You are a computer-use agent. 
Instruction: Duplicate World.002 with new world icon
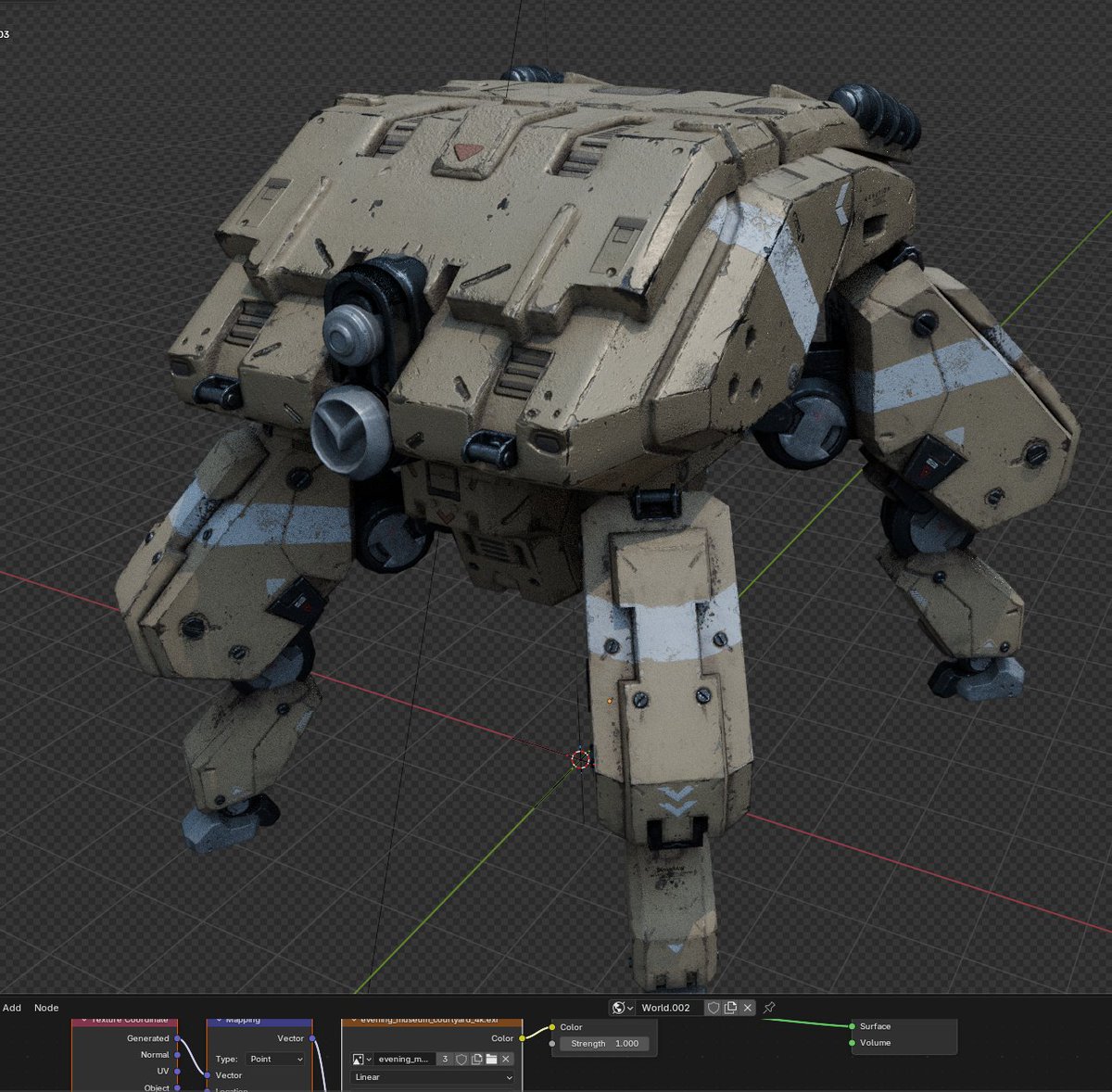pos(730,1008)
